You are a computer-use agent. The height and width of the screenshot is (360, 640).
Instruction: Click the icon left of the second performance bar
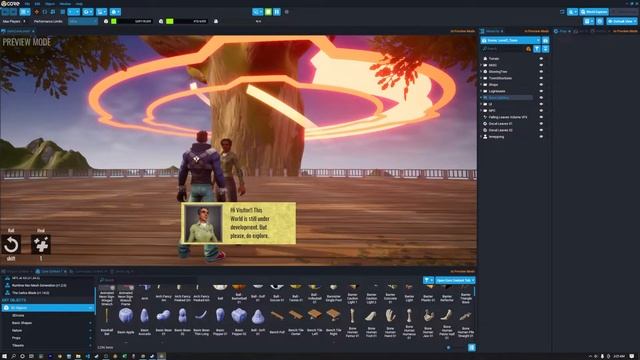pos(161,21)
